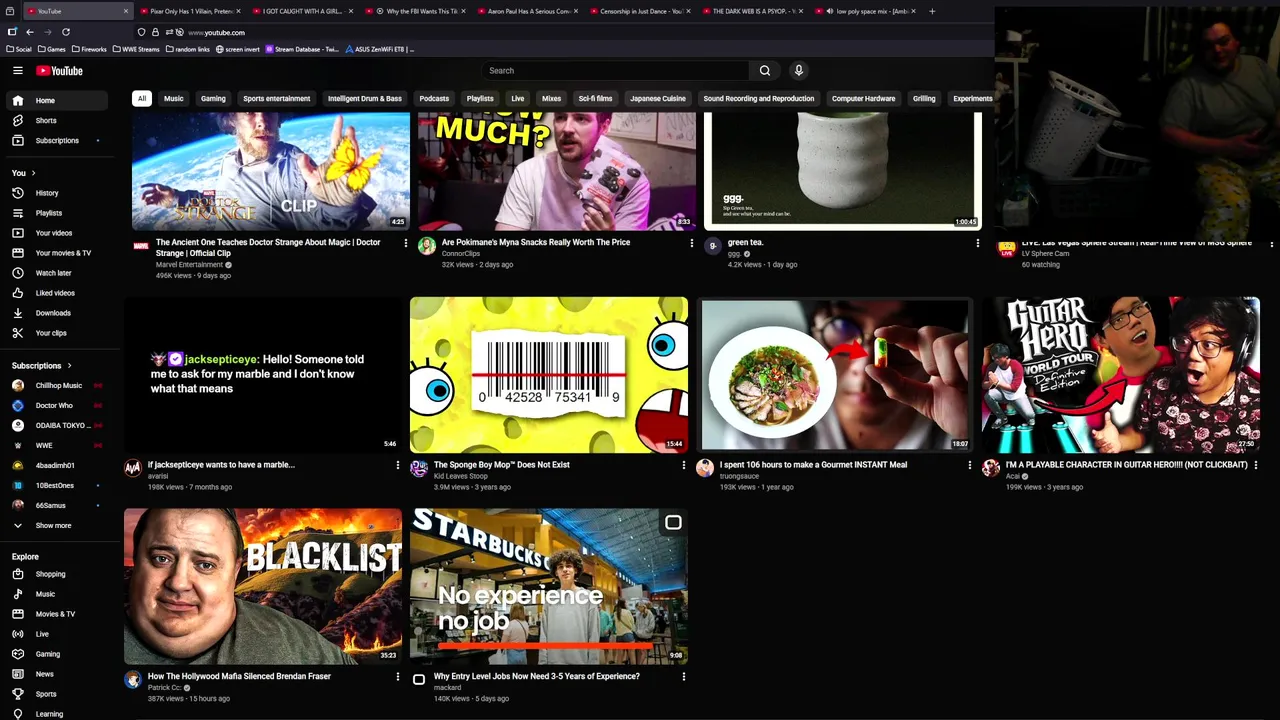
Task: Open Liked videos
Action: 56,293
